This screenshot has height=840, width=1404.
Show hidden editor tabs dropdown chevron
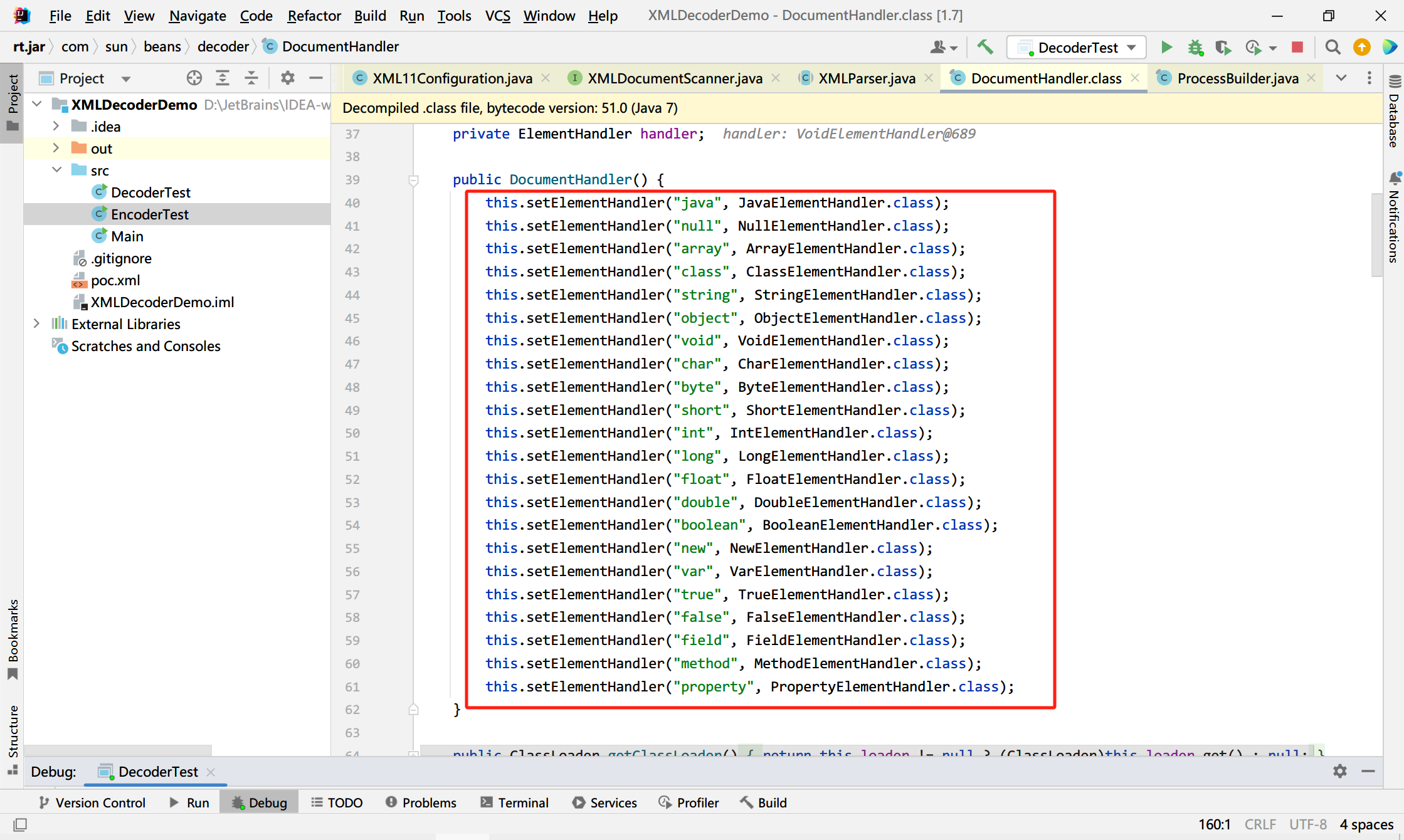(1341, 78)
